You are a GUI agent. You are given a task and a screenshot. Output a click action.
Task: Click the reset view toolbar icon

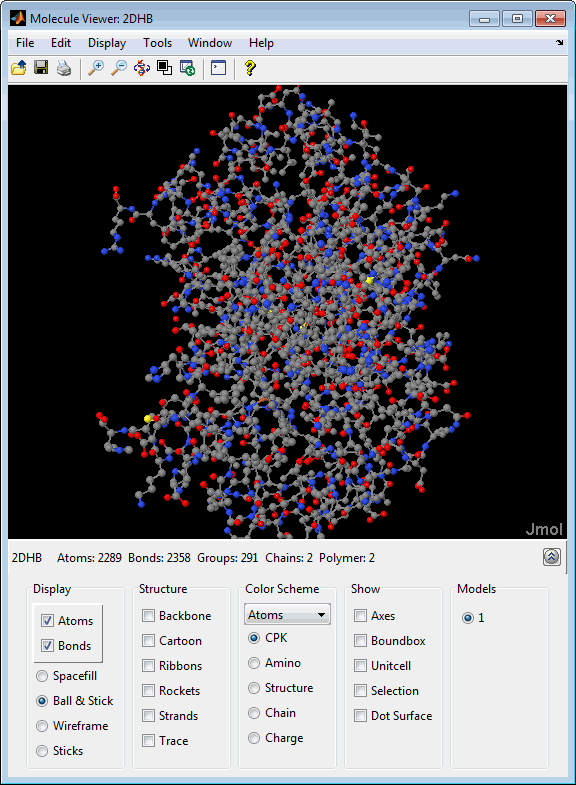click(x=187, y=68)
